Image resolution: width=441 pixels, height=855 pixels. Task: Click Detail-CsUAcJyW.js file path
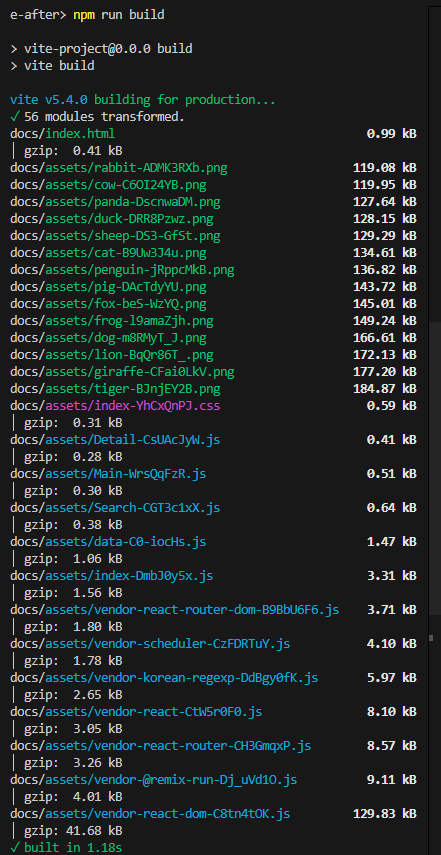(x=115, y=440)
